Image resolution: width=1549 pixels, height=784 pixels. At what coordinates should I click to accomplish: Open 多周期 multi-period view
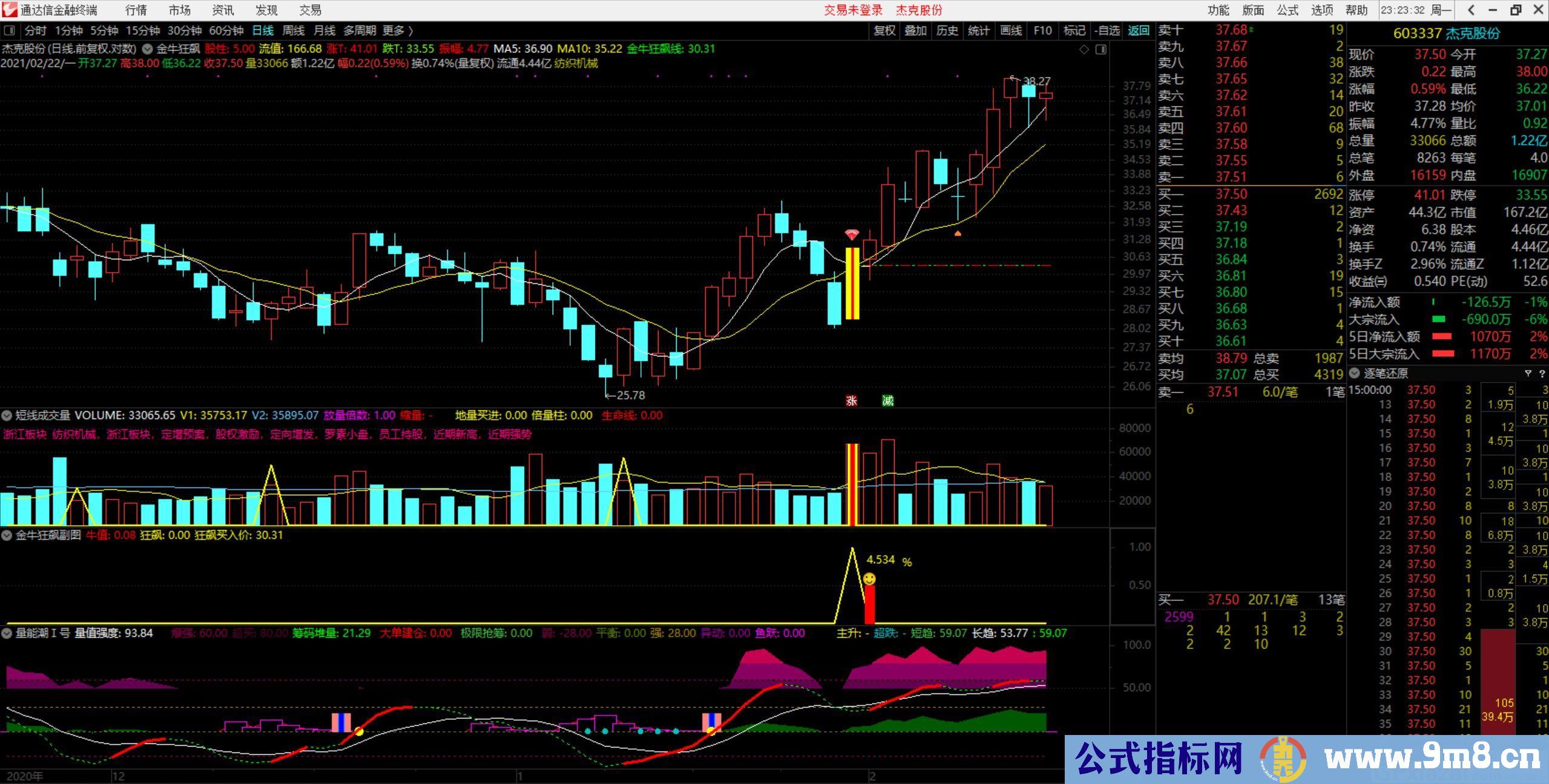(360, 31)
